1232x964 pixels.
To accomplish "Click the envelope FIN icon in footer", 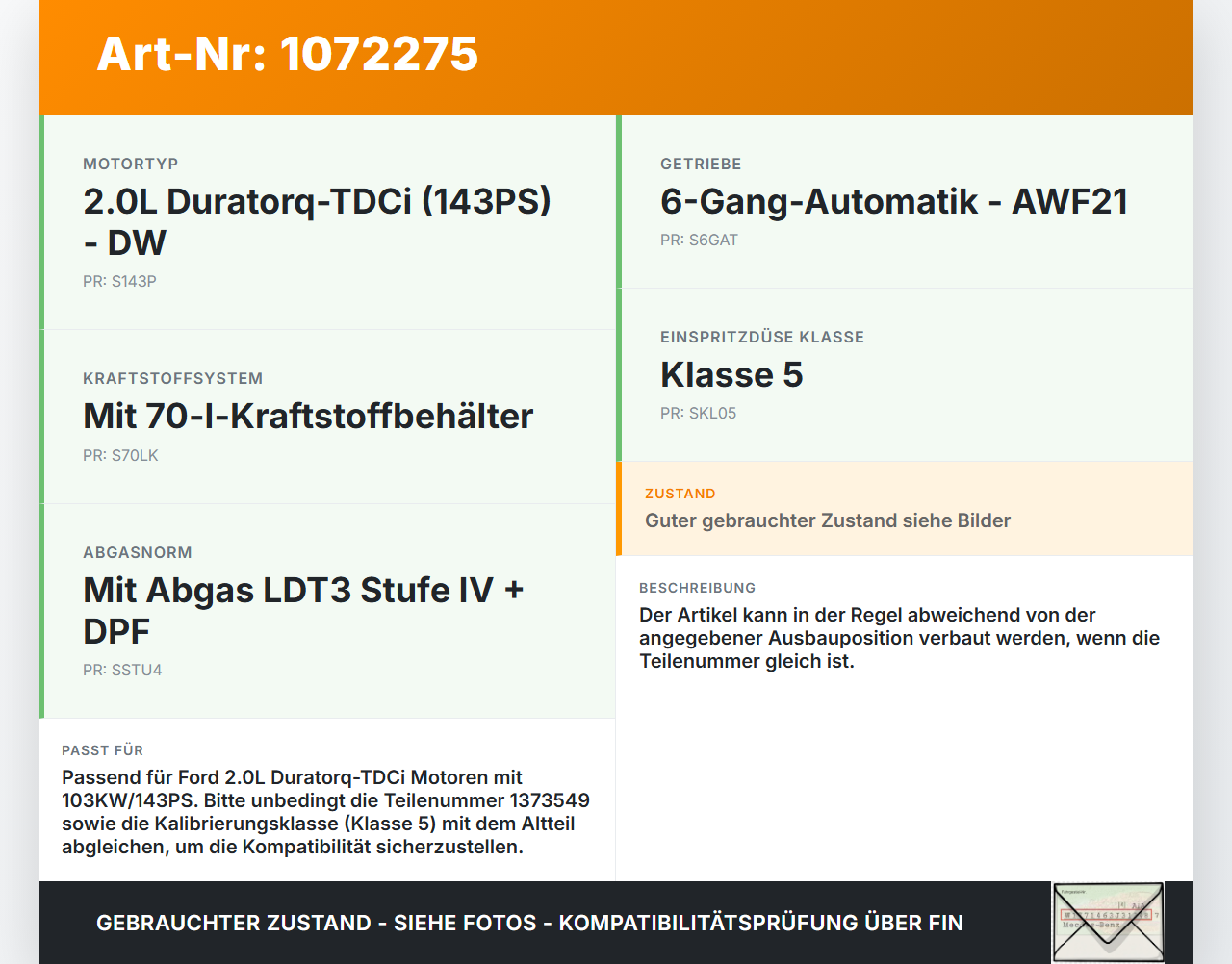I will (1108, 922).
